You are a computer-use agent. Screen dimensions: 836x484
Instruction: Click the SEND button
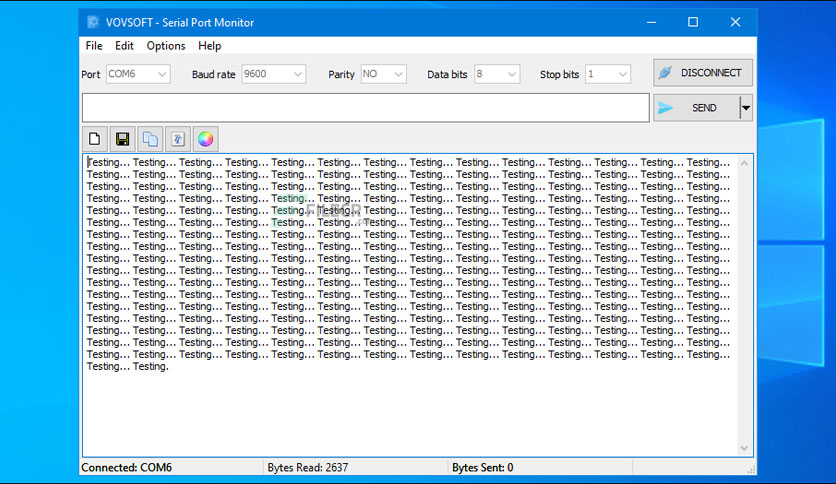[697, 108]
